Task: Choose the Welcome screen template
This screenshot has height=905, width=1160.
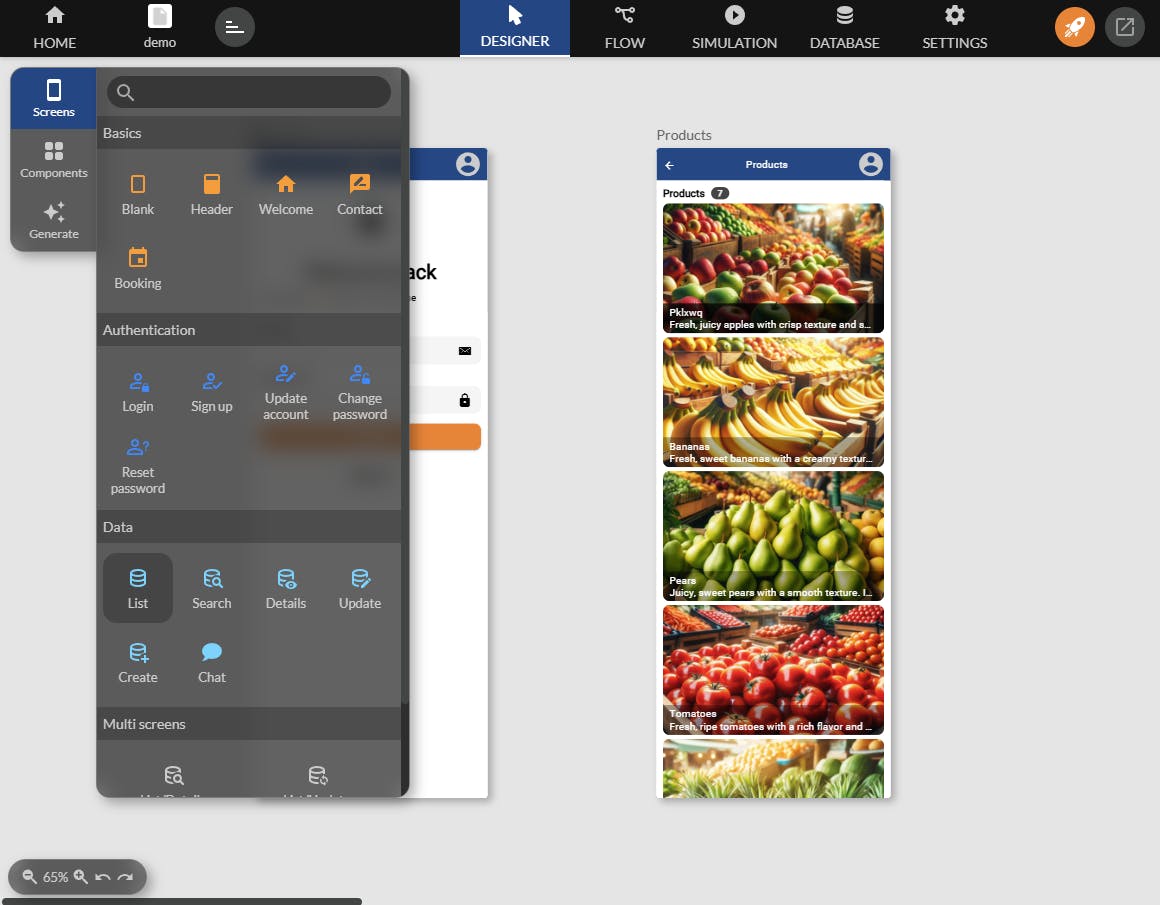Action: pyautogui.click(x=286, y=195)
